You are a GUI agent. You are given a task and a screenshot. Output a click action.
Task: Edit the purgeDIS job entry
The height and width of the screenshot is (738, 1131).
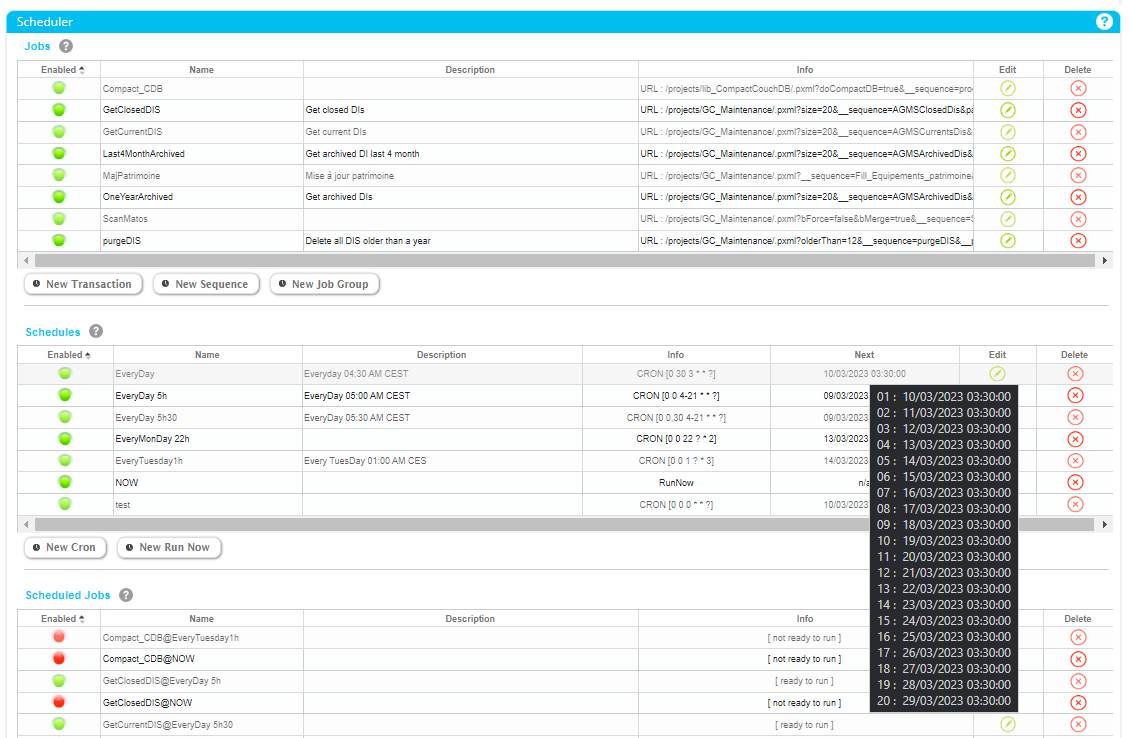[1008, 241]
